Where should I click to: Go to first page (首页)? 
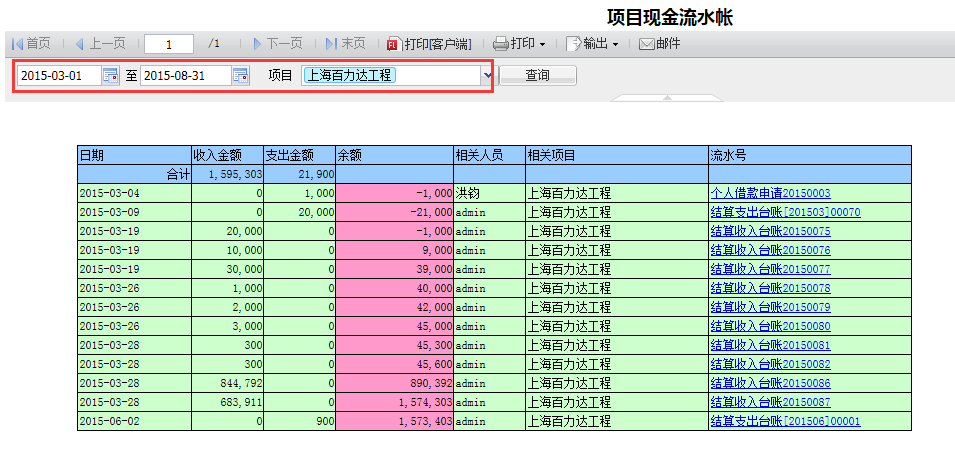[31, 44]
